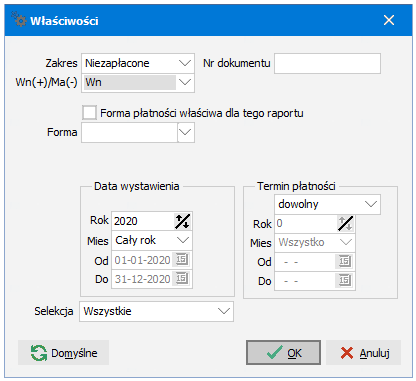Open the calendar icon beside Od 01-01-2020
Viewport: 416px width, 381px height.
(x=182, y=260)
